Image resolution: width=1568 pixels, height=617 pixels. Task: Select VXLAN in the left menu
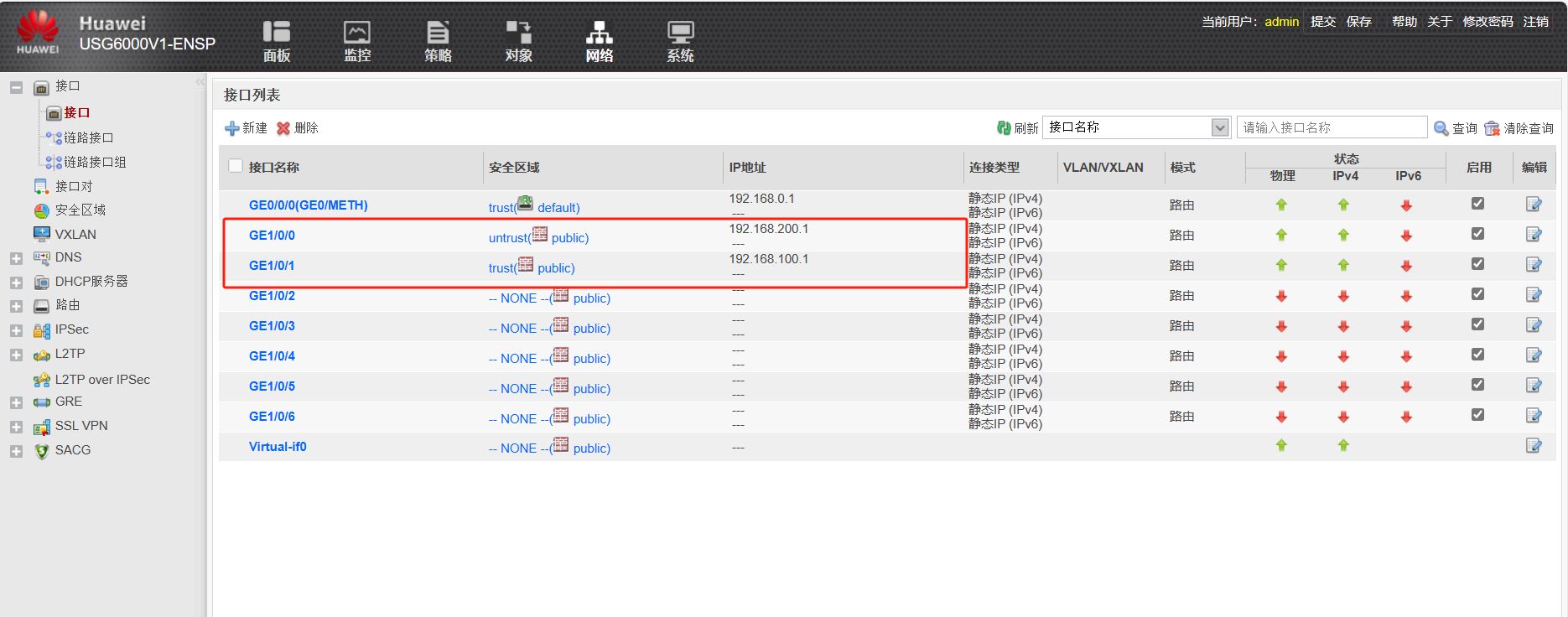click(75, 235)
